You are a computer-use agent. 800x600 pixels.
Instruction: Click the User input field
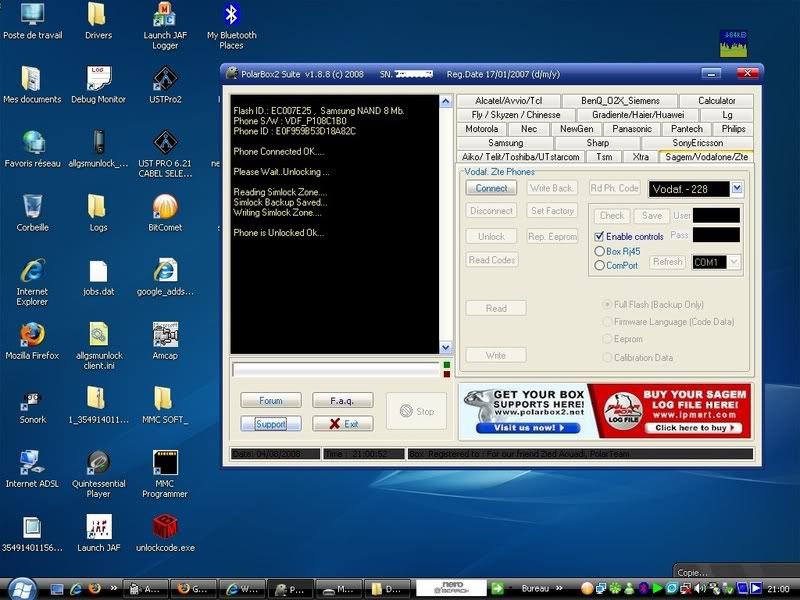716,215
